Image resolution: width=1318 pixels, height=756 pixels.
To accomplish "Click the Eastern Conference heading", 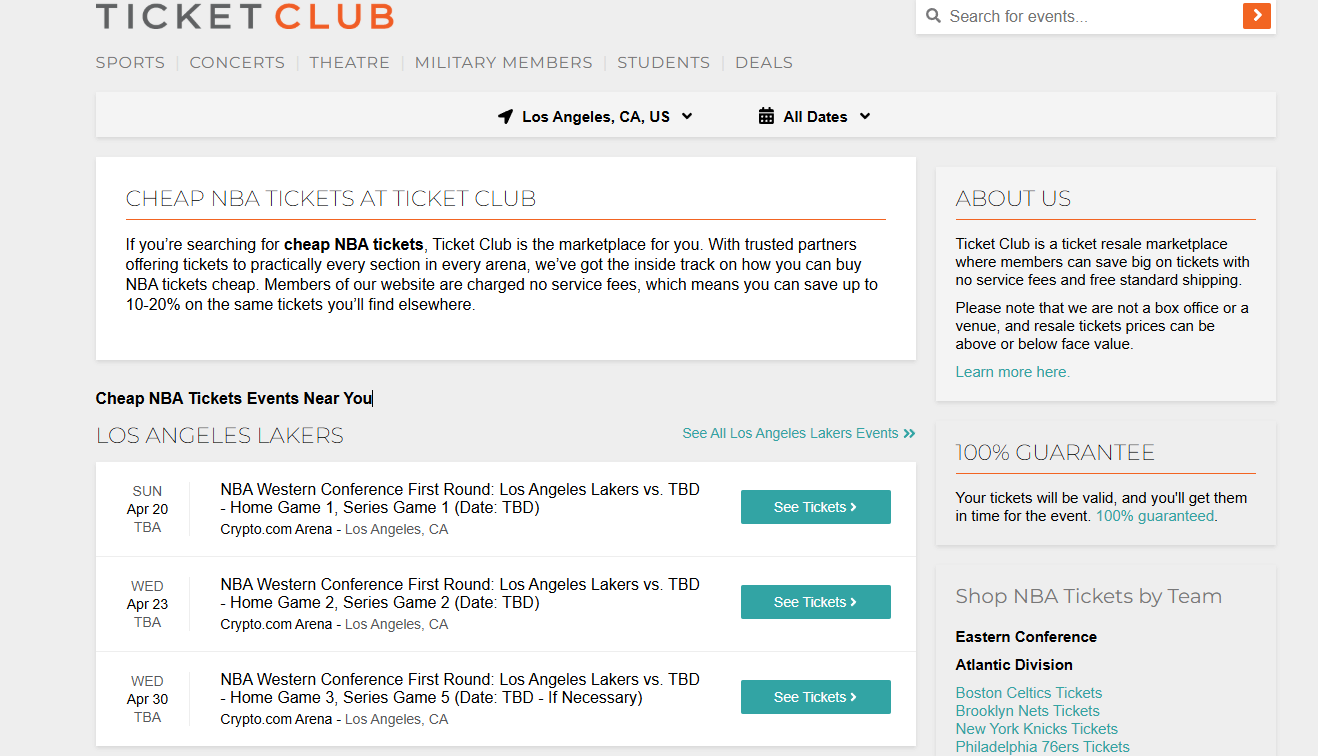I will coord(1026,637).
